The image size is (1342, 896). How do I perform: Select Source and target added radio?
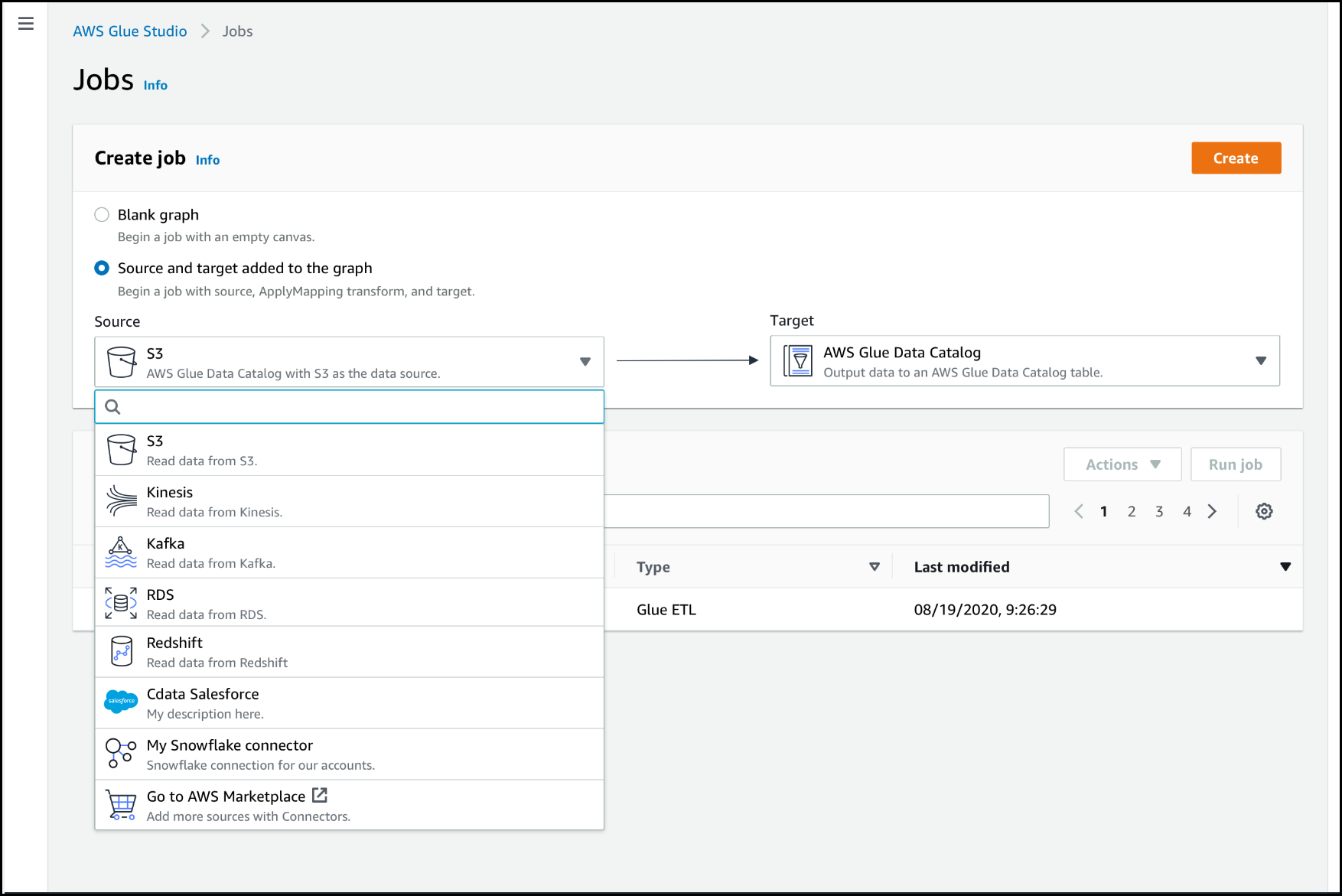(102, 269)
